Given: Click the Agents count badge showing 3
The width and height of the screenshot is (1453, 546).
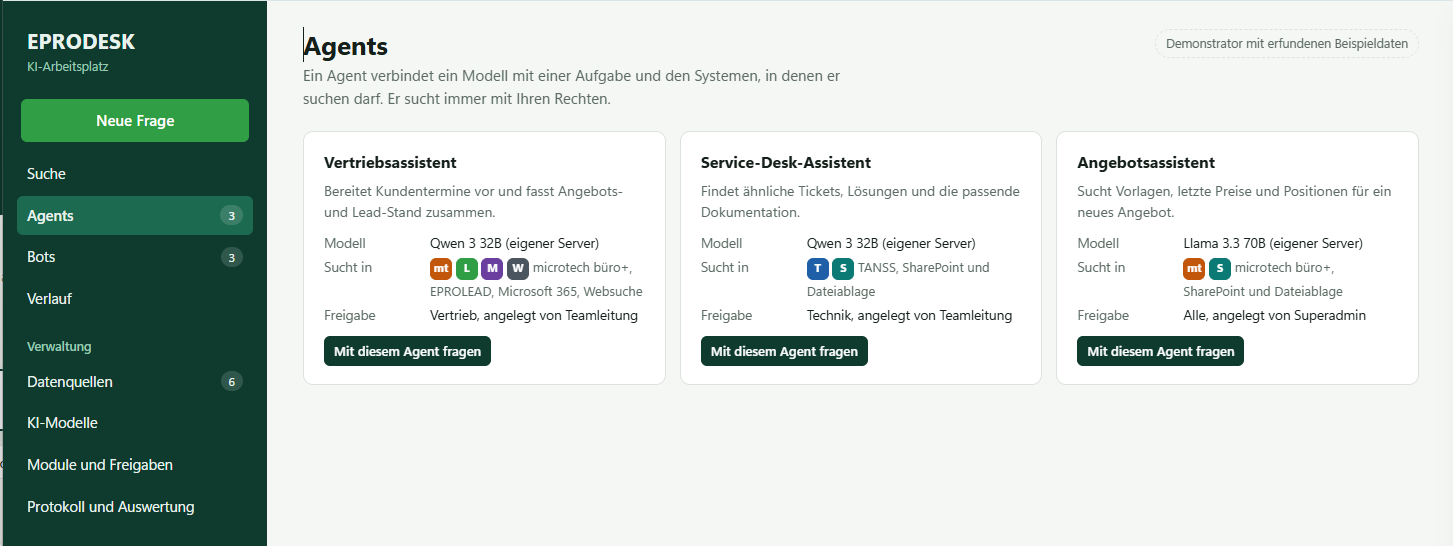Looking at the screenshot, I should [232, 216].
